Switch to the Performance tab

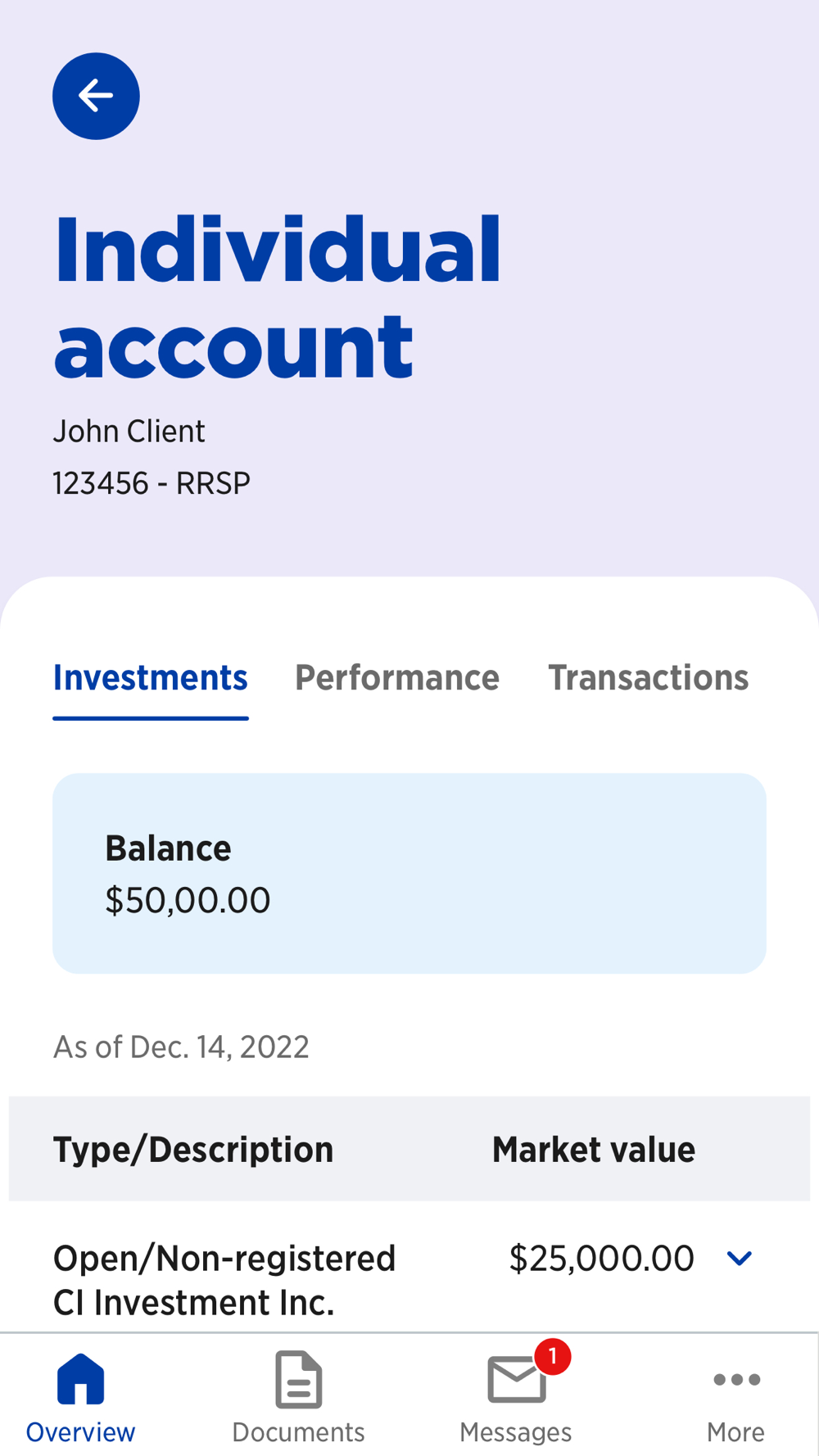coord(397,678)
